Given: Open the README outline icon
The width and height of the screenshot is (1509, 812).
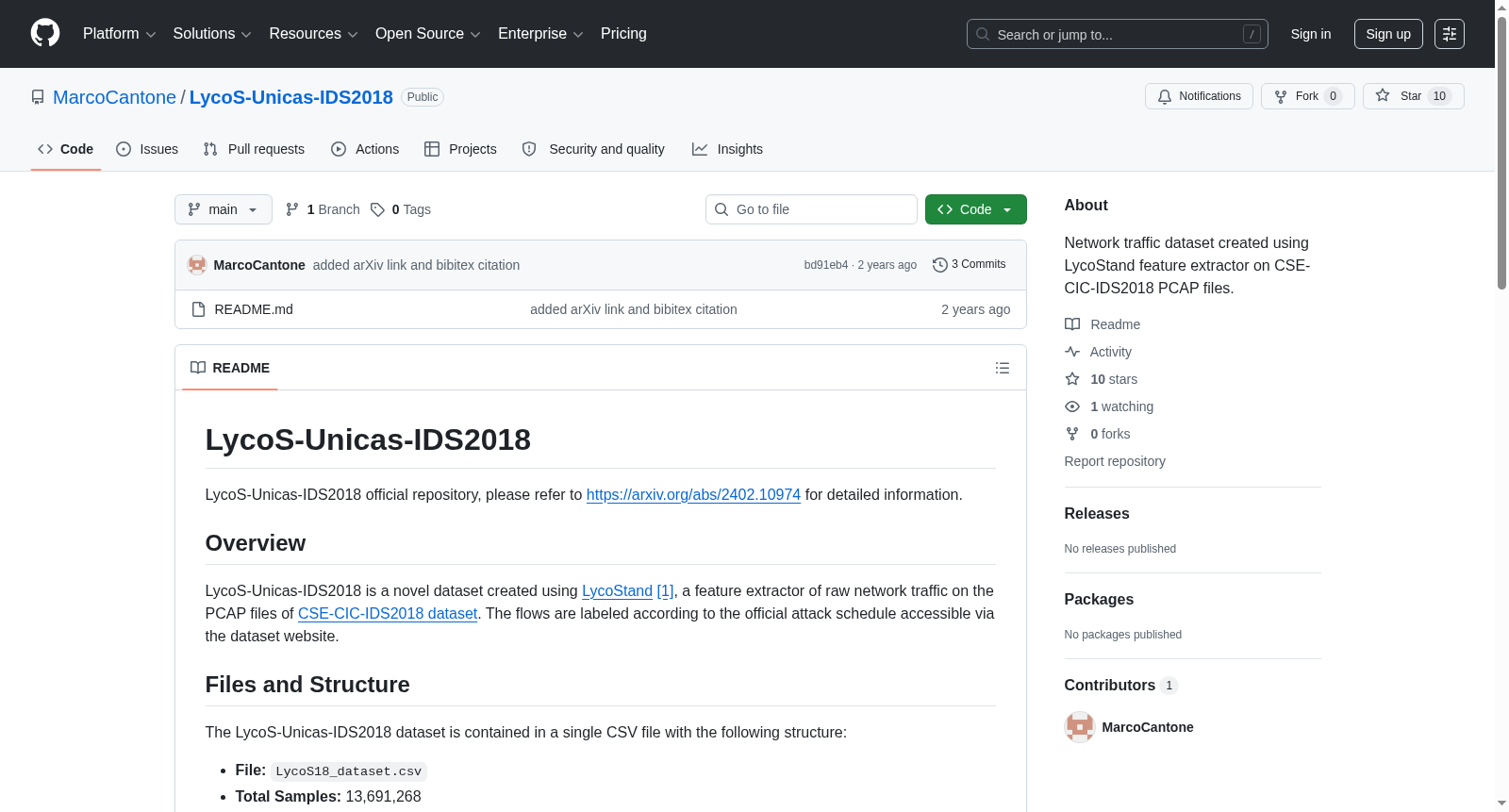Looking at the screenshot, I should 1003,368.
